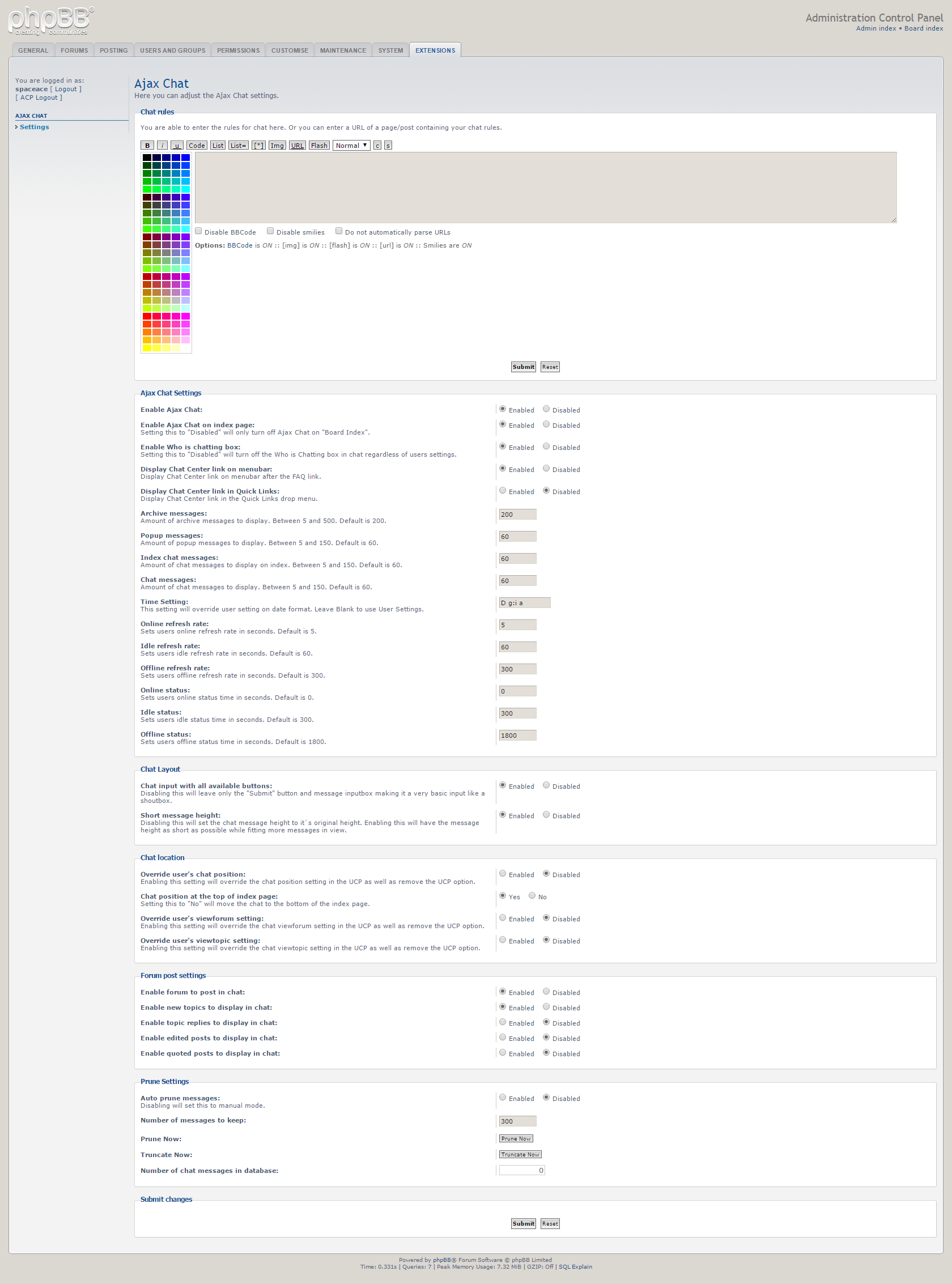Set Enable Ajax Chat to Disabled
Viewport: 952px width, 1284px height.
click(x=546, y=409)
